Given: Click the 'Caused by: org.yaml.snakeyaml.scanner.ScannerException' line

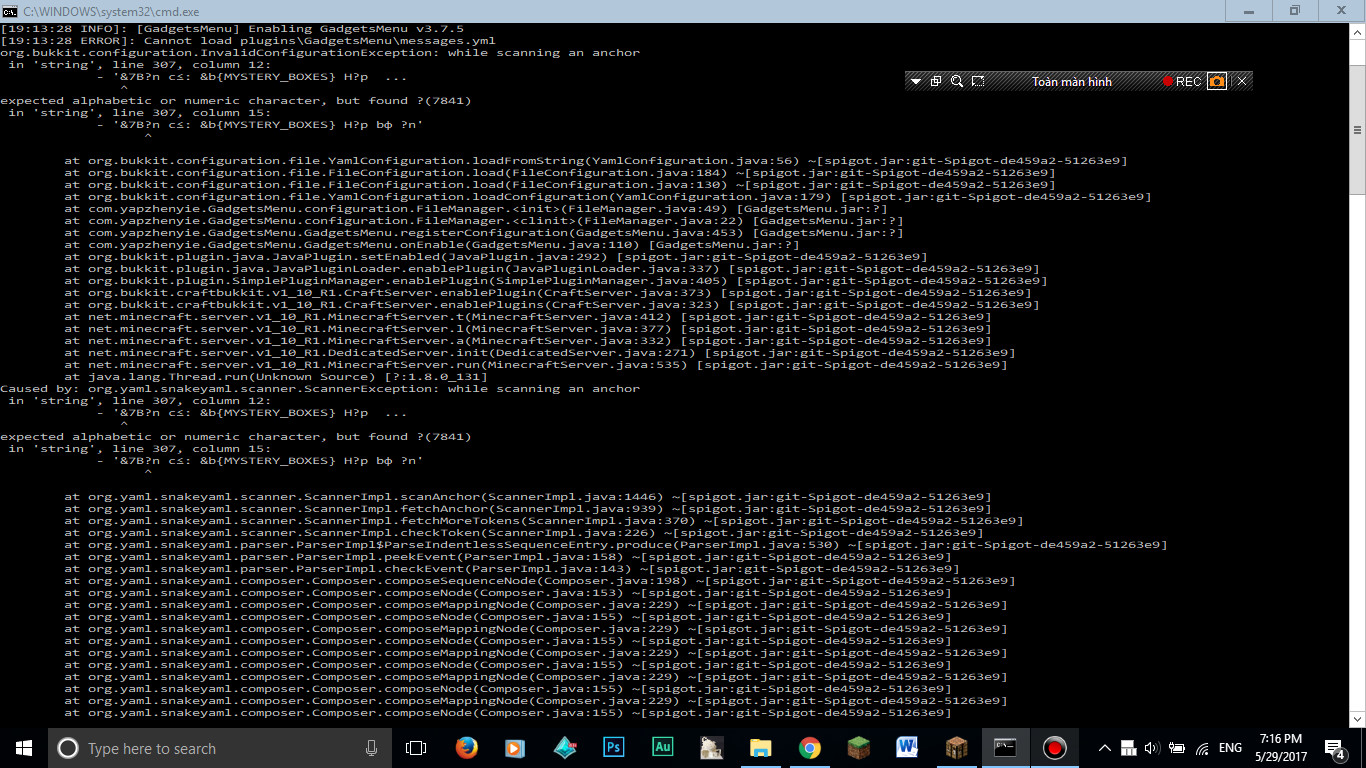Looking at the screenshot, I should [x=320, y=389].
